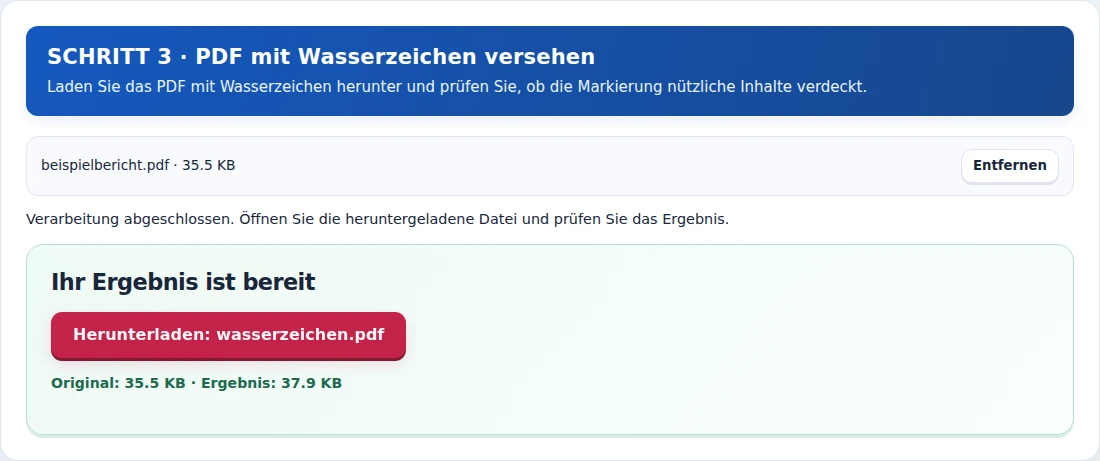Click the Entfernen button to remove file
The image size is (1100, 461).
tap(1010, 166)
